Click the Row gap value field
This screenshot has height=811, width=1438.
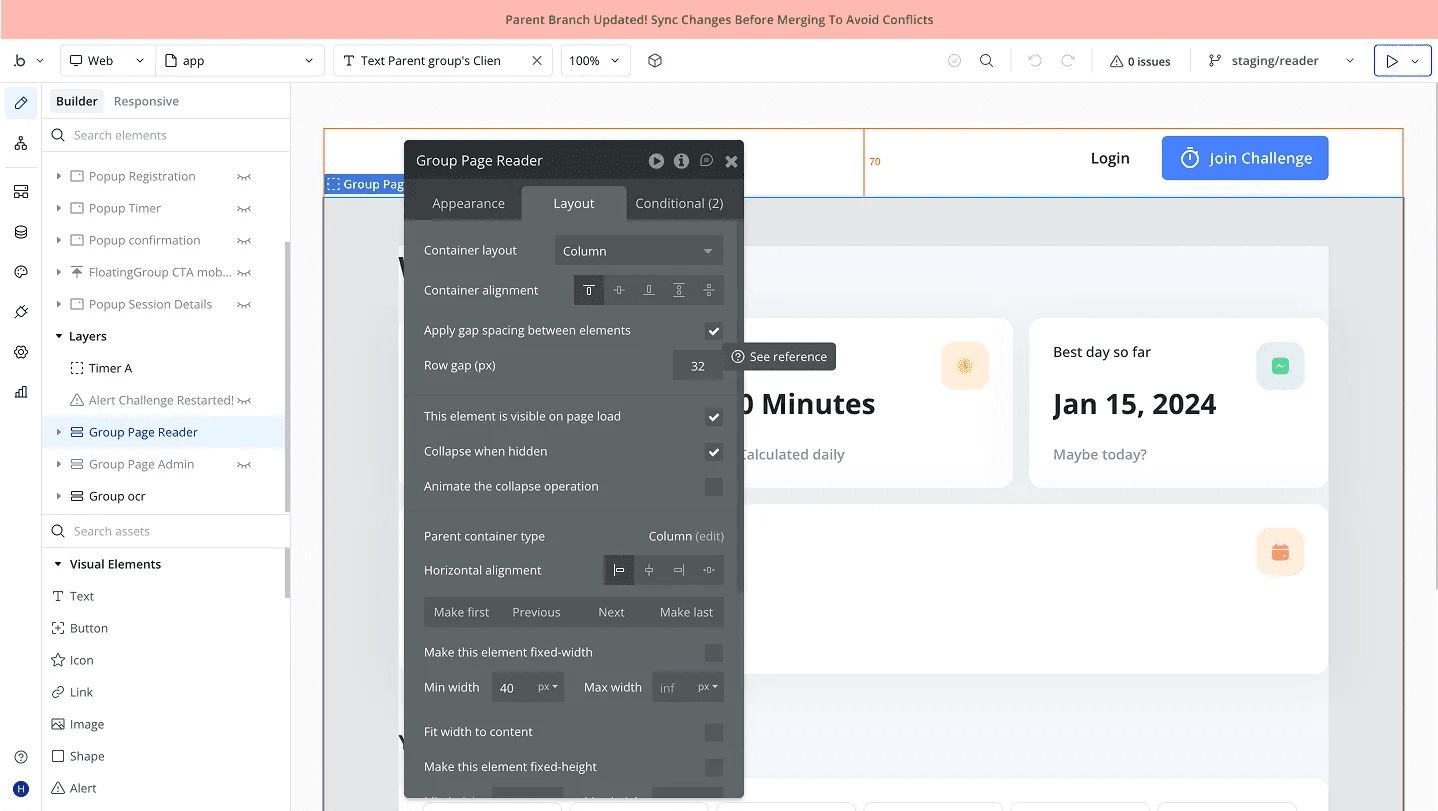[x=698, y=366]
